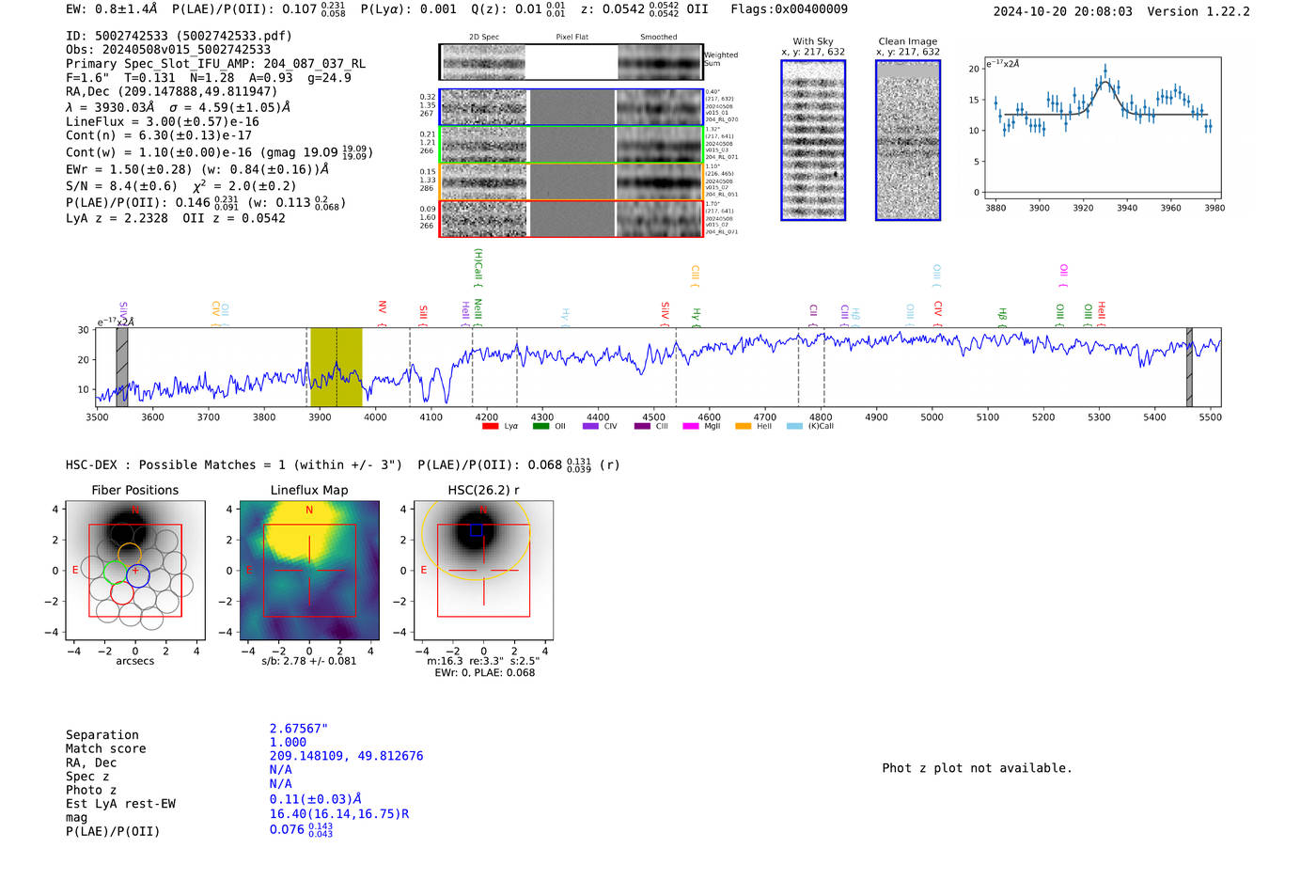The width and height of the screenshot is (1316, 896).
Task: Select the green-bordered 2D spectrum row
Action: [x=571, y=145]
